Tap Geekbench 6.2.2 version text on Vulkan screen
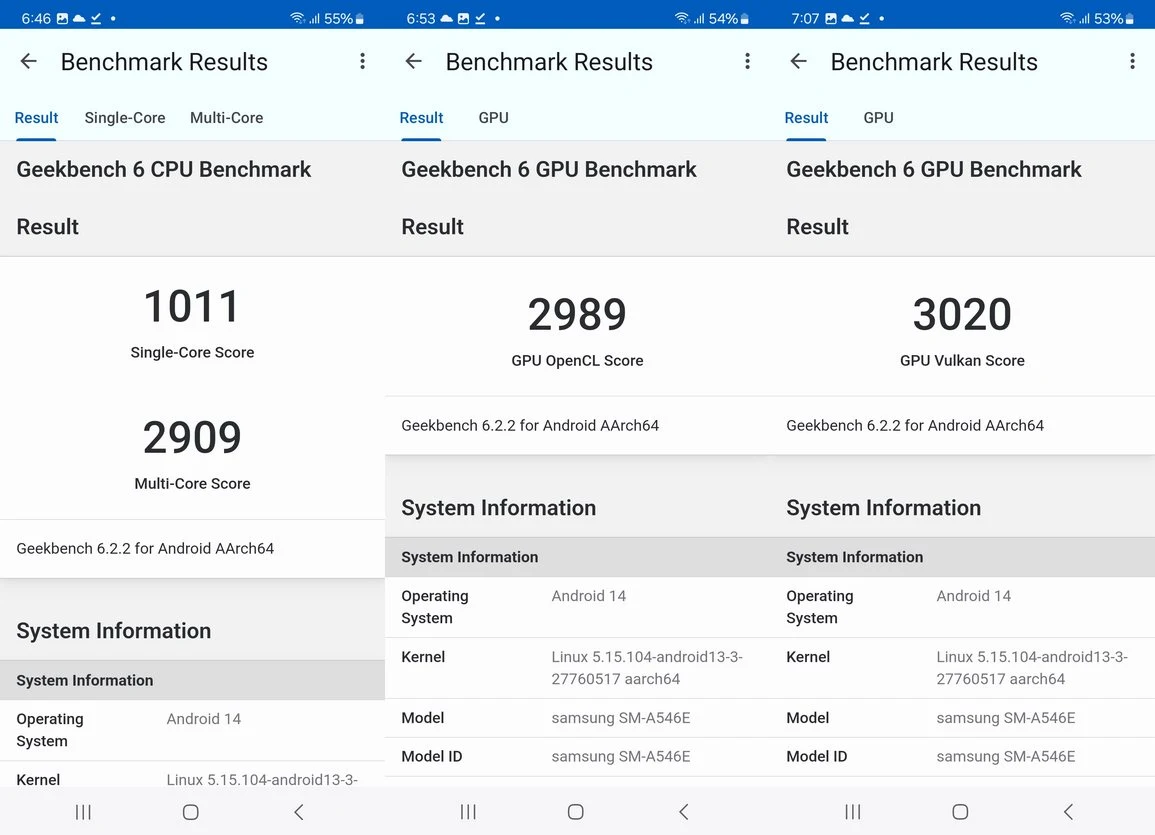 [x=915, y=426]
